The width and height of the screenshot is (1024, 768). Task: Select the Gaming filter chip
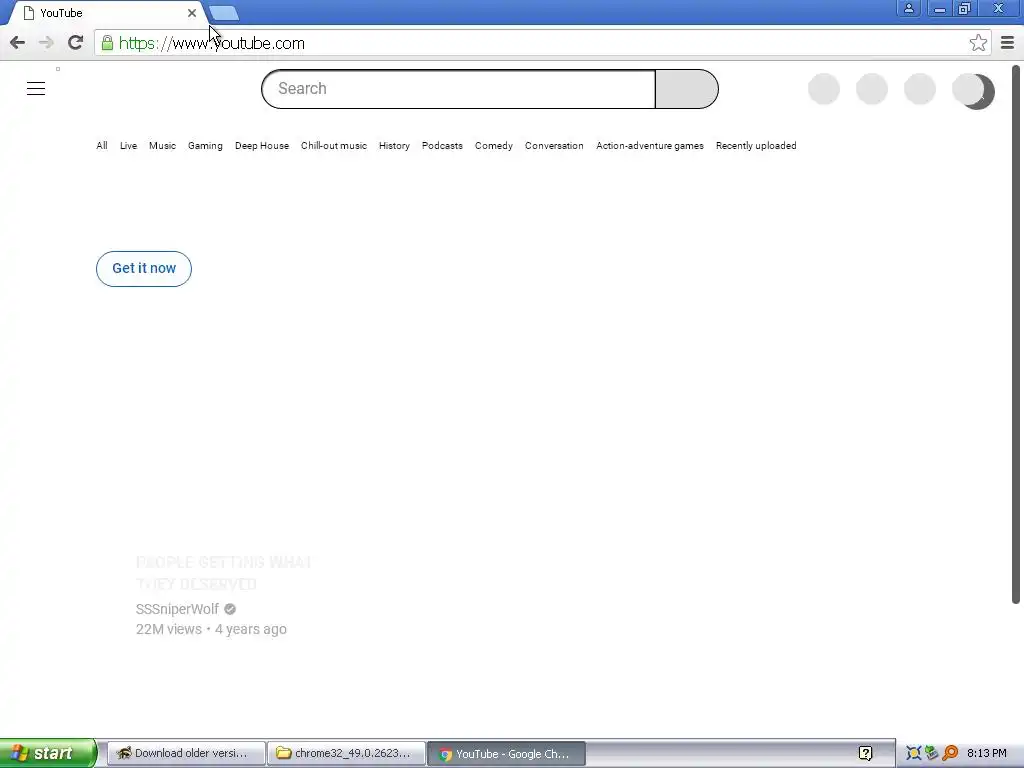[205, 146]
